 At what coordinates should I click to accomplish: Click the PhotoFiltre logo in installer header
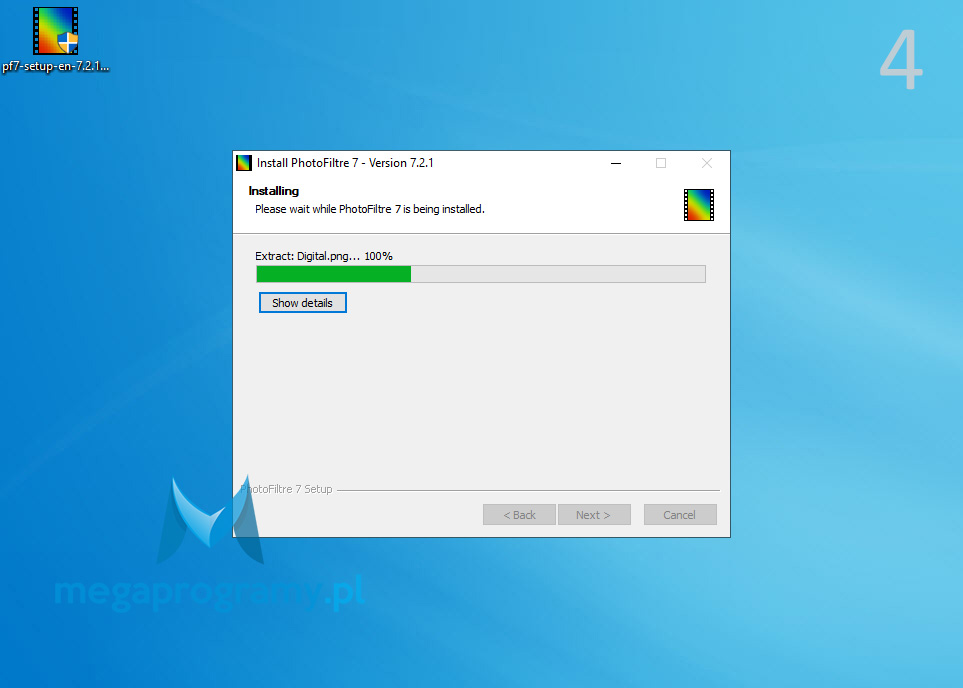[699, 205]
